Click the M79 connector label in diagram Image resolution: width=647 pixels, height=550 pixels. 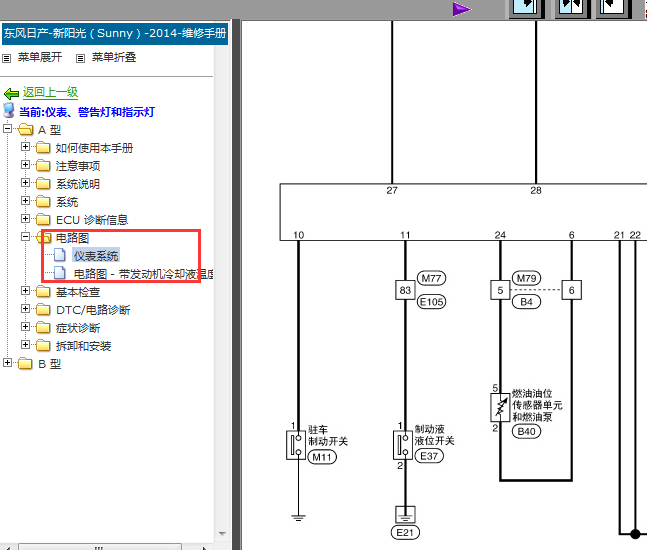coord(527,279)
